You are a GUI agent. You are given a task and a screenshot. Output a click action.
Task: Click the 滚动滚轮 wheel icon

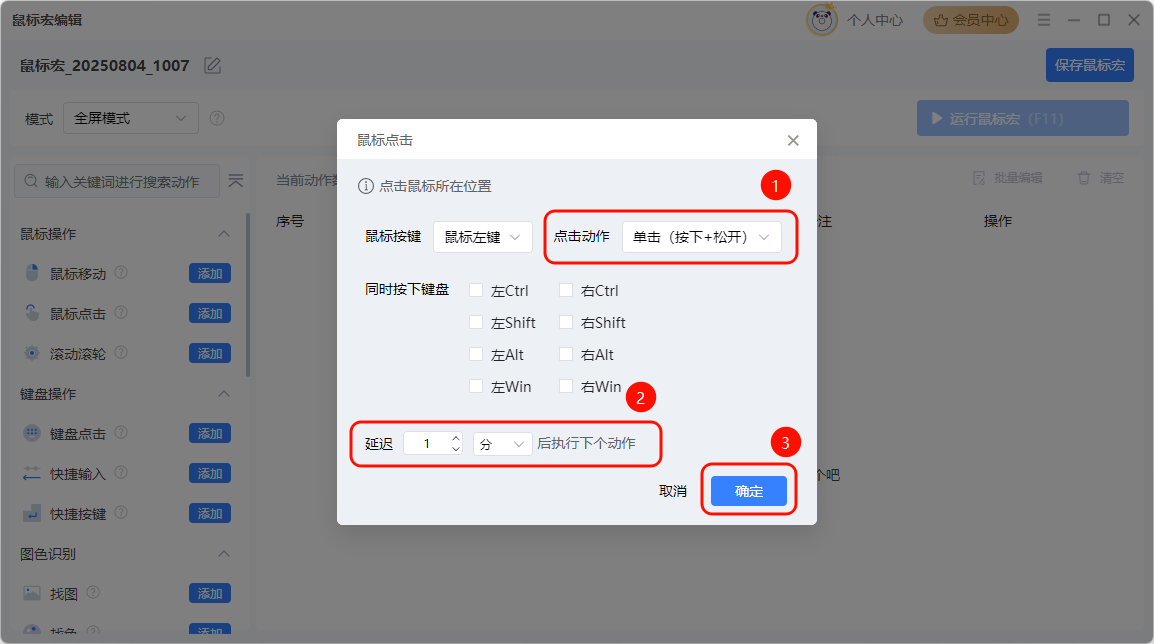[x=32, y=353]
